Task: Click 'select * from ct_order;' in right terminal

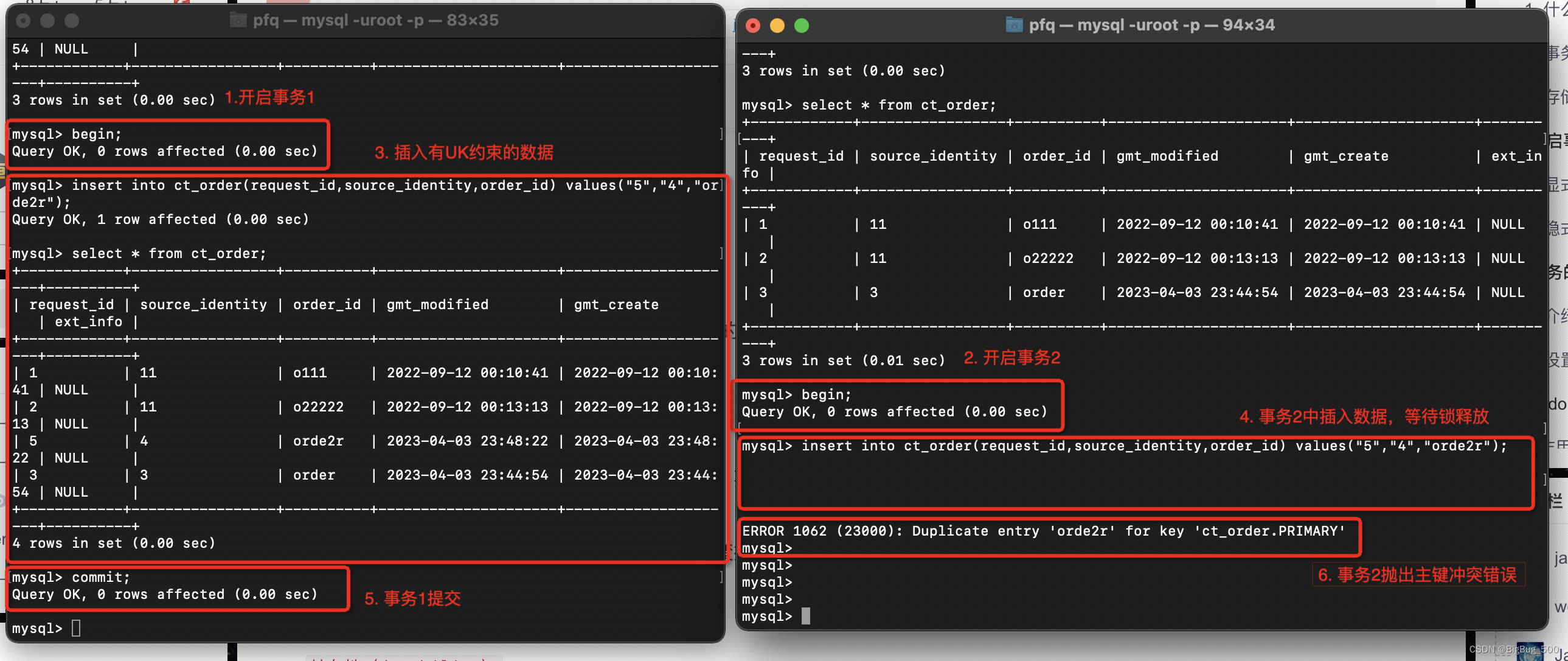Action: 899,105
